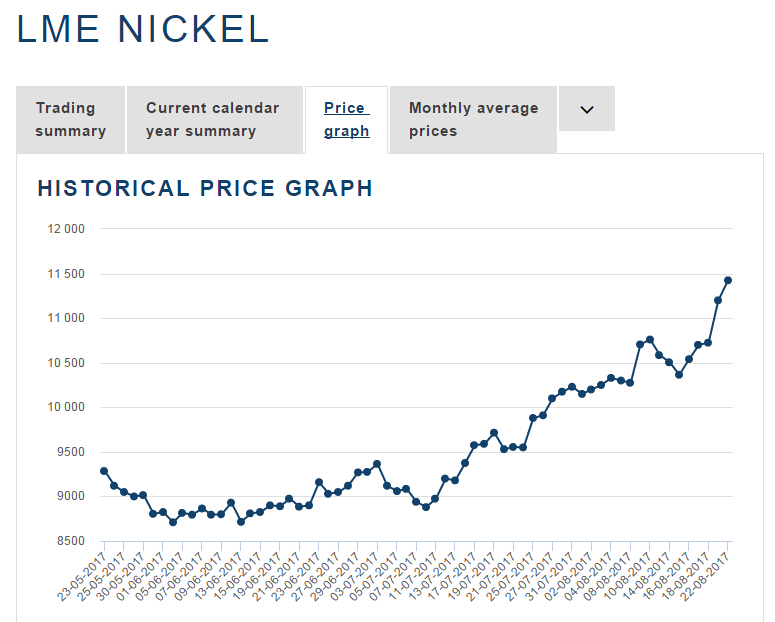
Task: Click the 8500 y-axis label
Action: click(x=71, y=541)
